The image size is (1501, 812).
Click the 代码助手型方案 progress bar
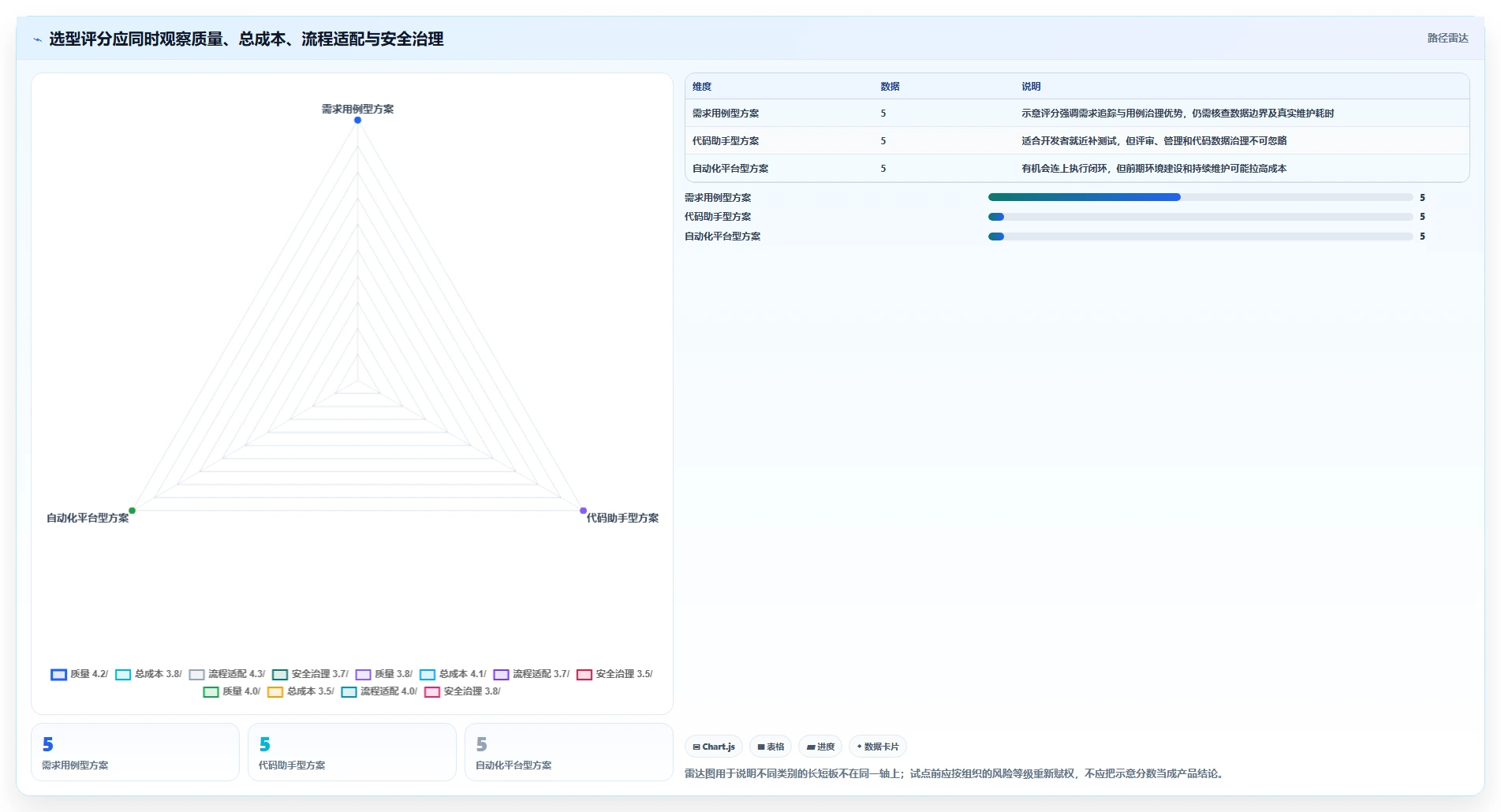1200,217
